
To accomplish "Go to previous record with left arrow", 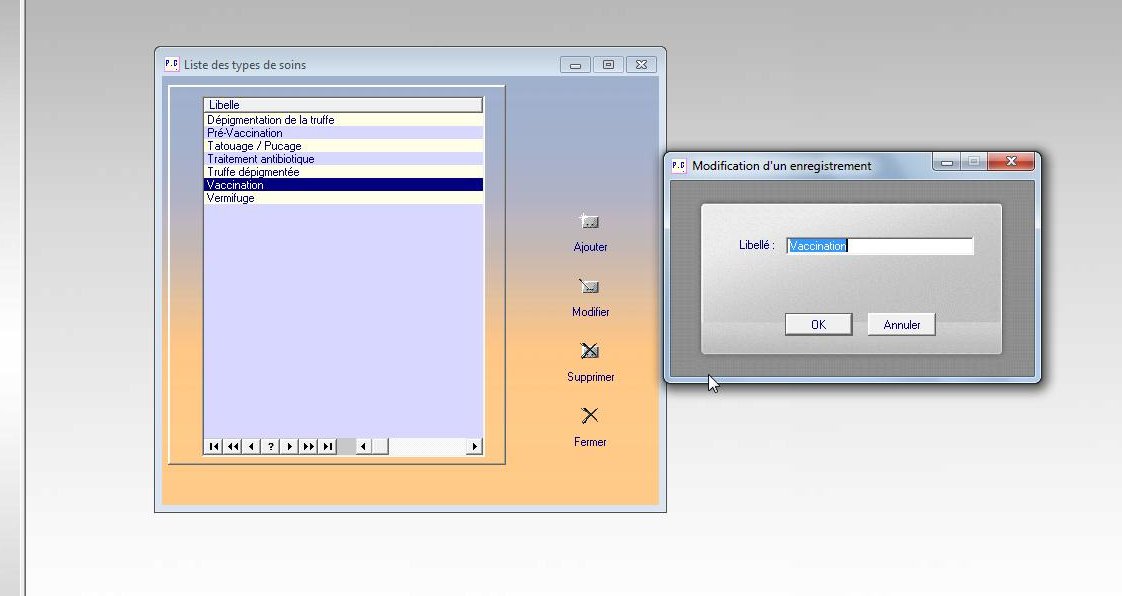I will pyautogui.click(x=252, y=447).
